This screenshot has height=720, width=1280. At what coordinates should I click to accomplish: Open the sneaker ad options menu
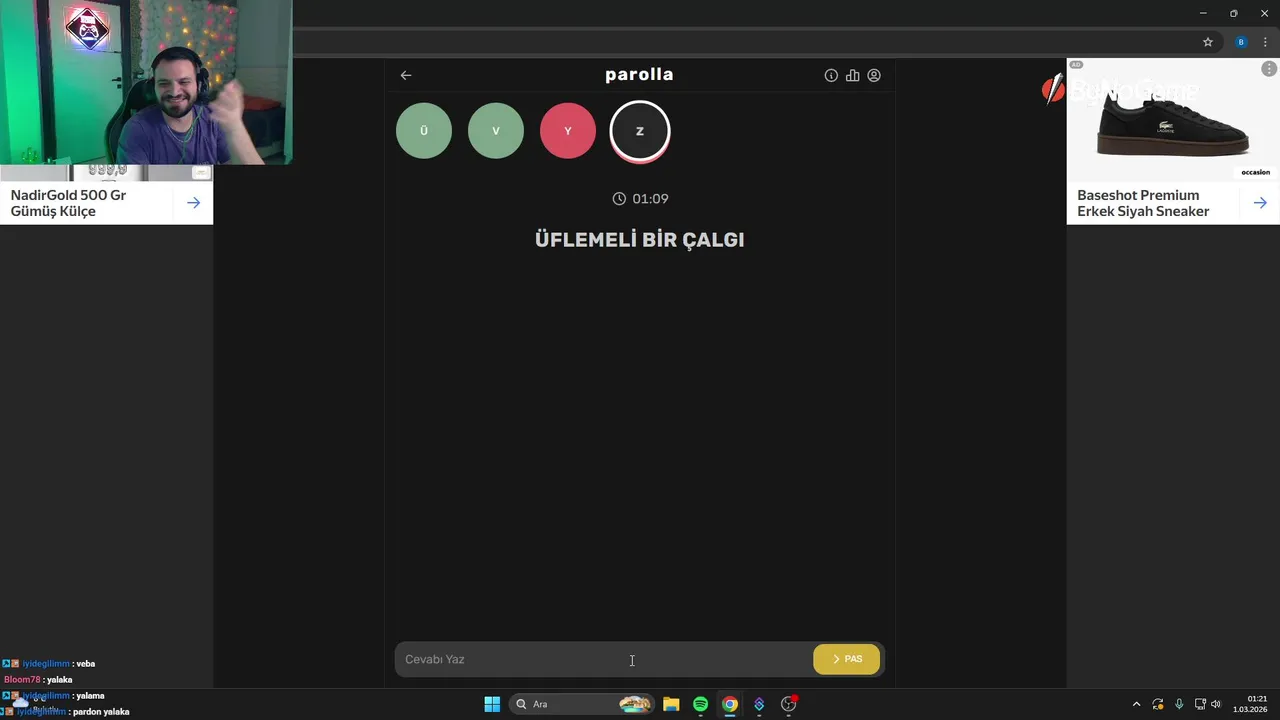(1269, 69)
